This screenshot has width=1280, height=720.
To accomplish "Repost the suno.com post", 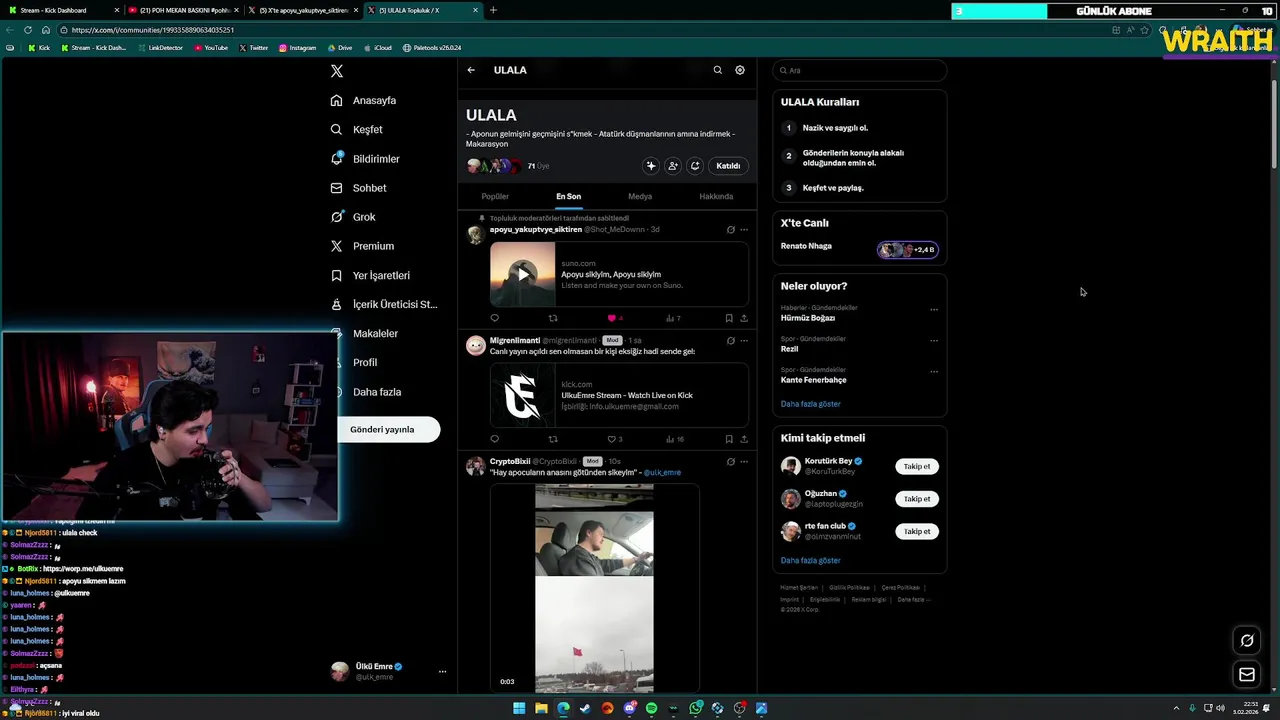I will (553, 318).
